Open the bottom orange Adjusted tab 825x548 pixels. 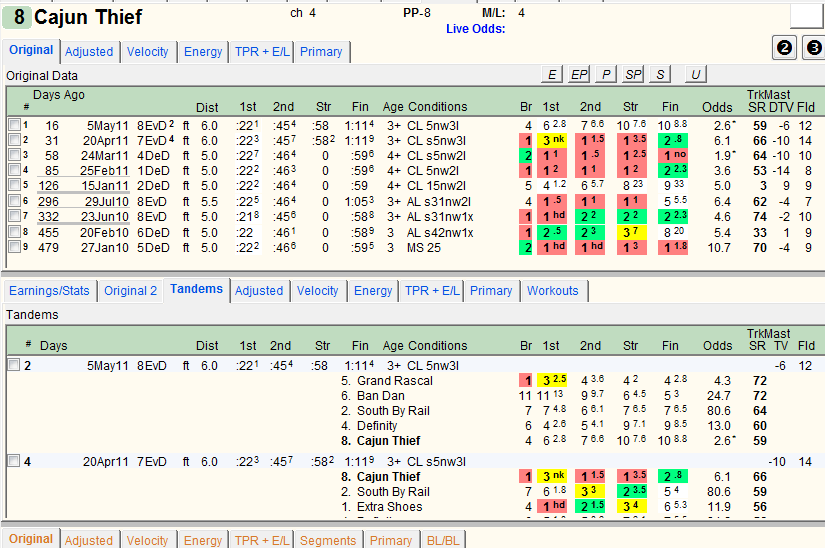89,540
